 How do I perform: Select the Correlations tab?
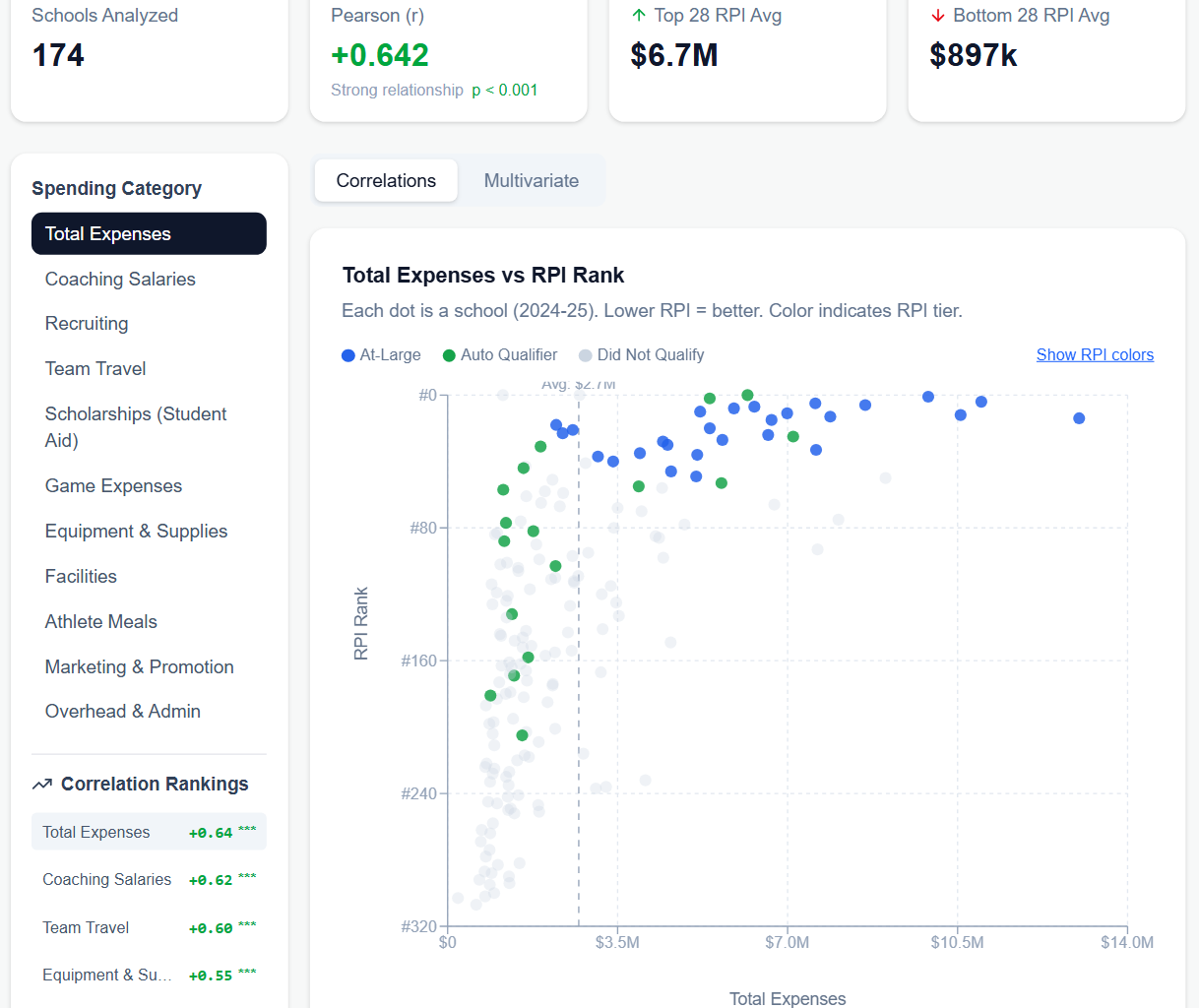coord(386,181)
